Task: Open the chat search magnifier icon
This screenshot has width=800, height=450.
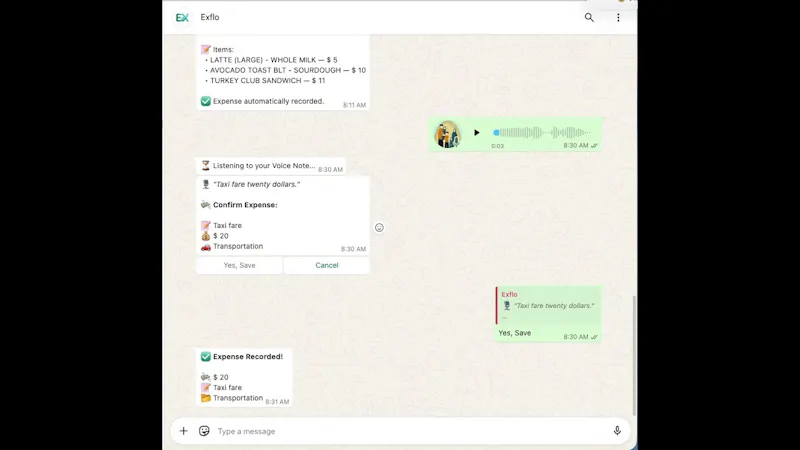Action: (589, 17)
